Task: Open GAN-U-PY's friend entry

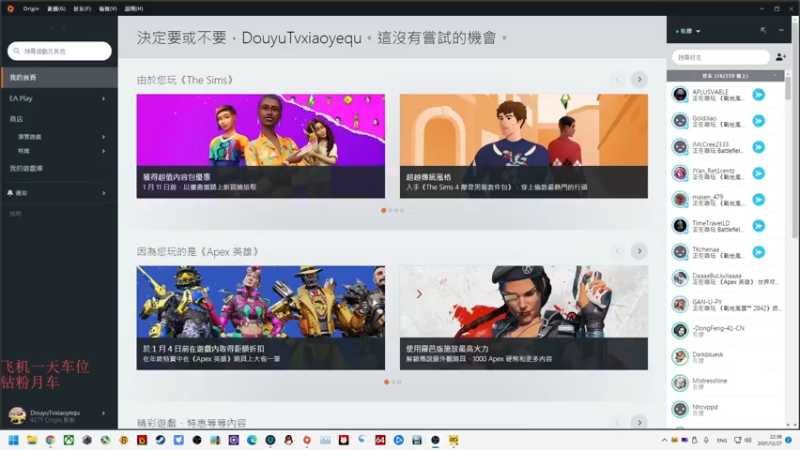Action: click(726, 305)
